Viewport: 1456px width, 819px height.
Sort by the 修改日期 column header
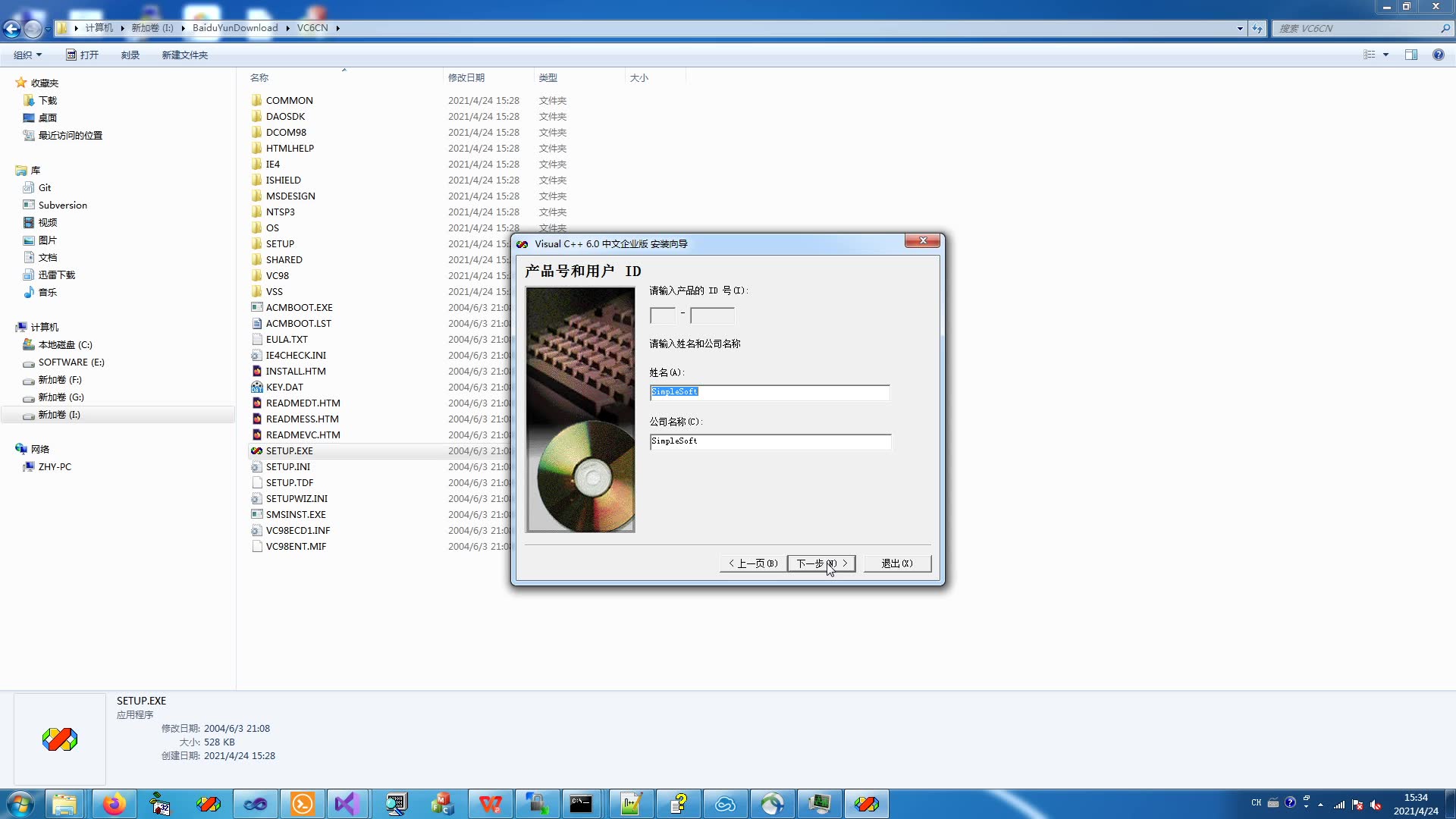[x=466, y=77]
